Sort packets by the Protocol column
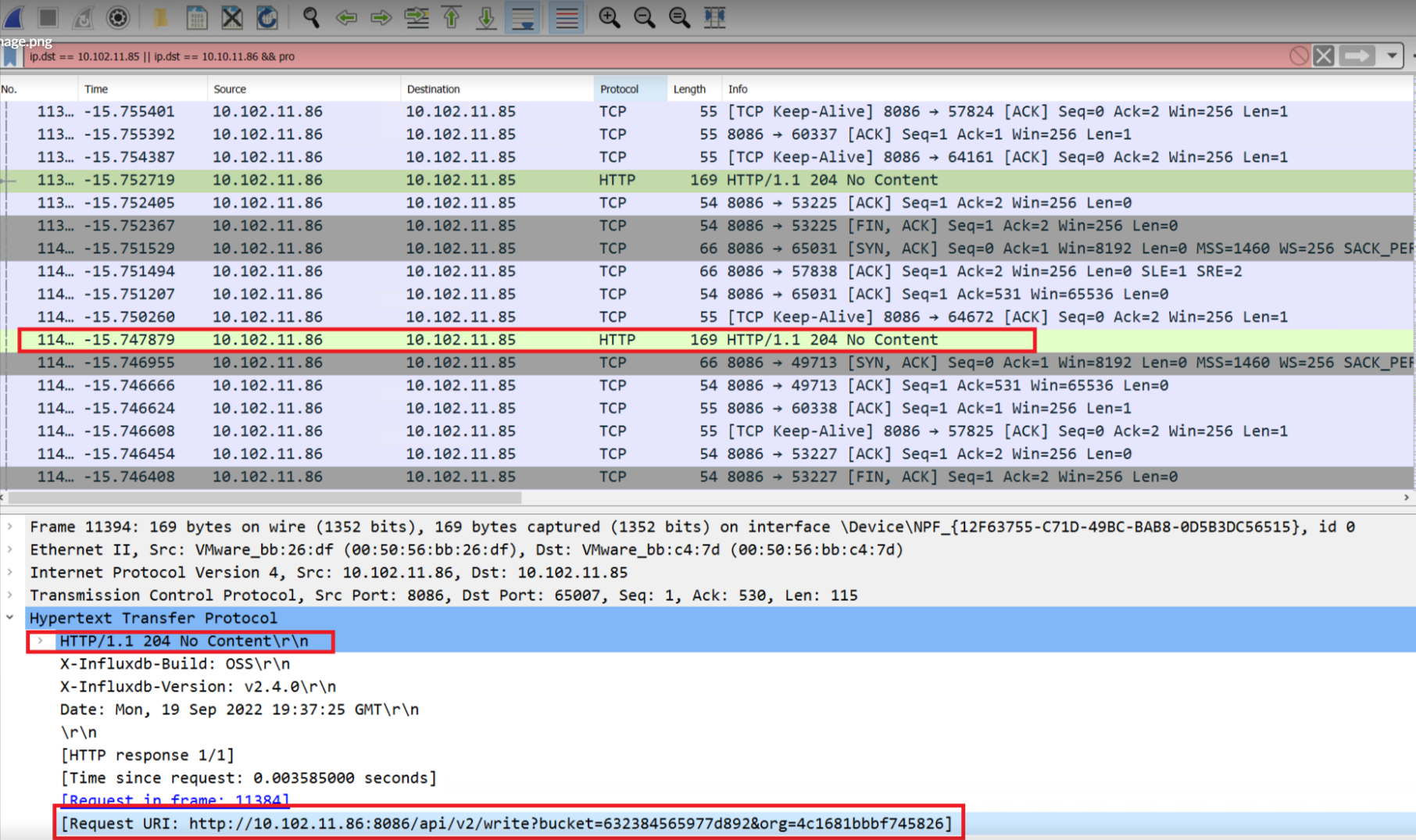The width and height of the screenshot is (1416, 840). pyautogui.click(x=619, y=88)
